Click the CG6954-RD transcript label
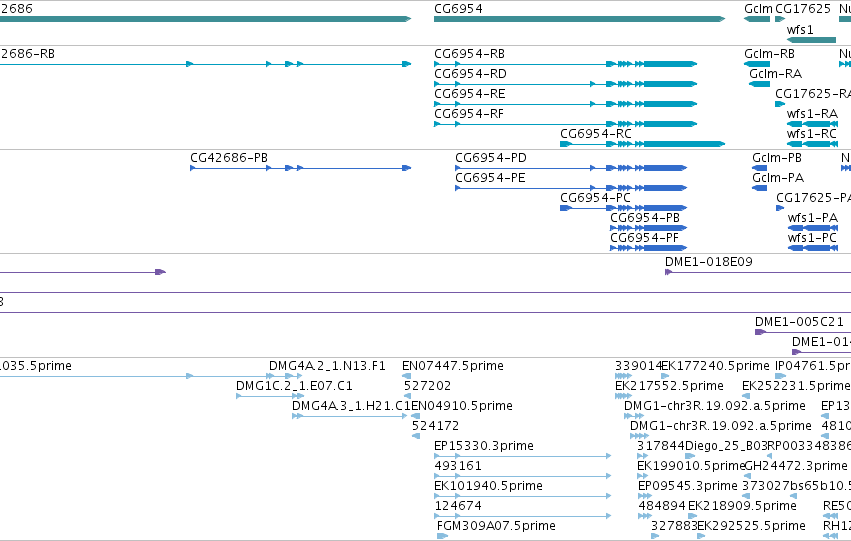The image size is (851, 541). tap(470, 74)
